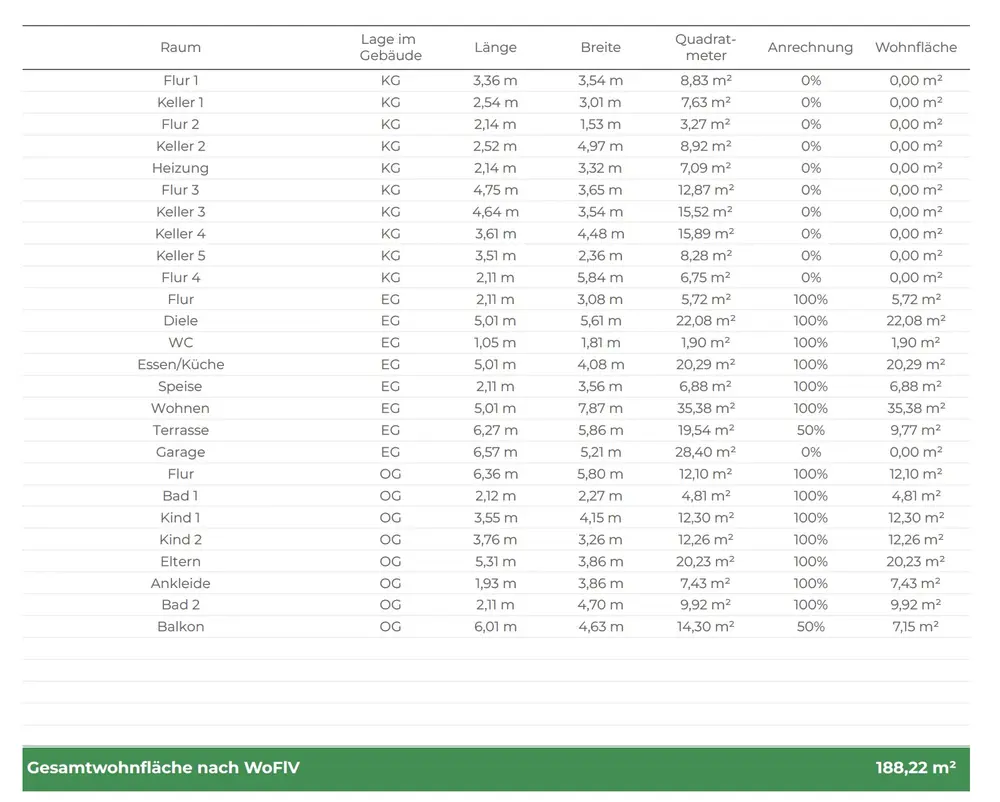1000x802 pixels.
Task: Select the Länge column header
Action: [x=495, y=47]
